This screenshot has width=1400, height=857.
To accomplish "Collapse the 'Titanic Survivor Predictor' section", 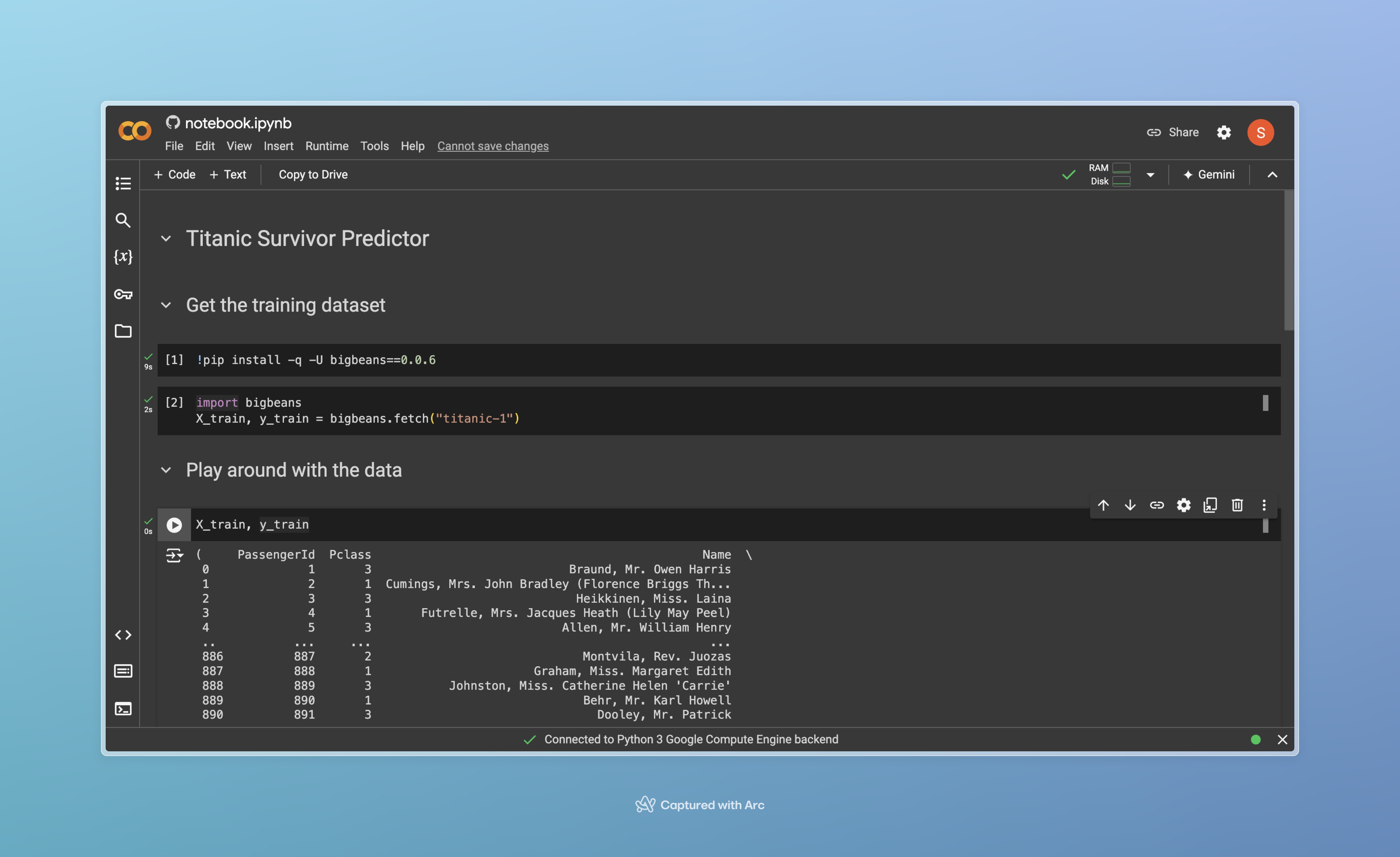I will click(165, 238).
